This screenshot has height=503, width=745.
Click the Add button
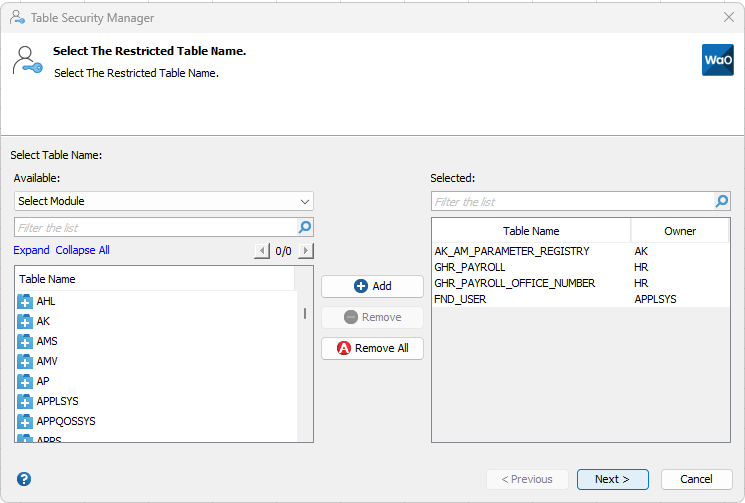pyautogui.click(x=372, y=286)
